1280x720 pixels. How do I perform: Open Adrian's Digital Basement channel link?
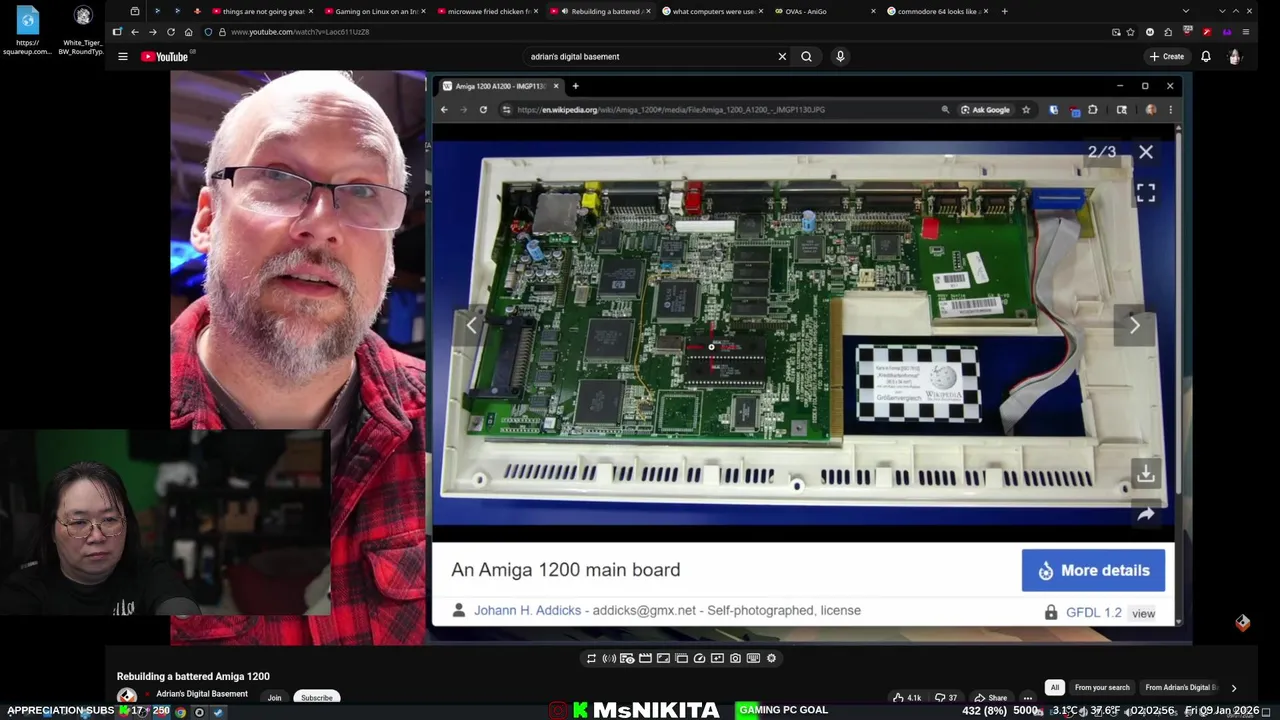click(x=202, y=693)
